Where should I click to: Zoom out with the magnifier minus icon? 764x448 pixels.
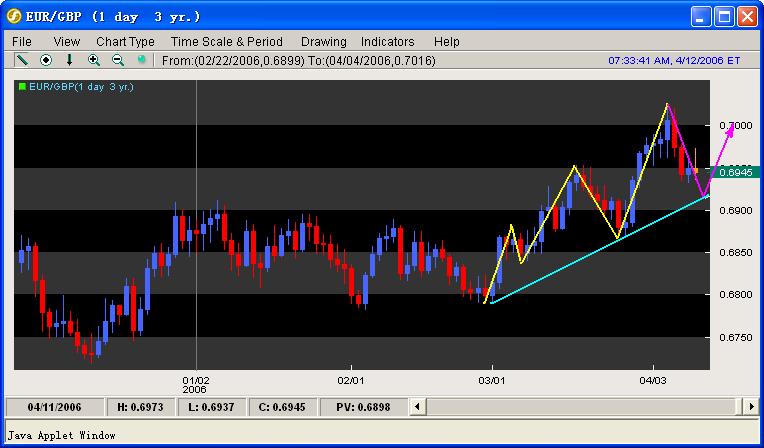pyautogui.click(x=118, y=60)
